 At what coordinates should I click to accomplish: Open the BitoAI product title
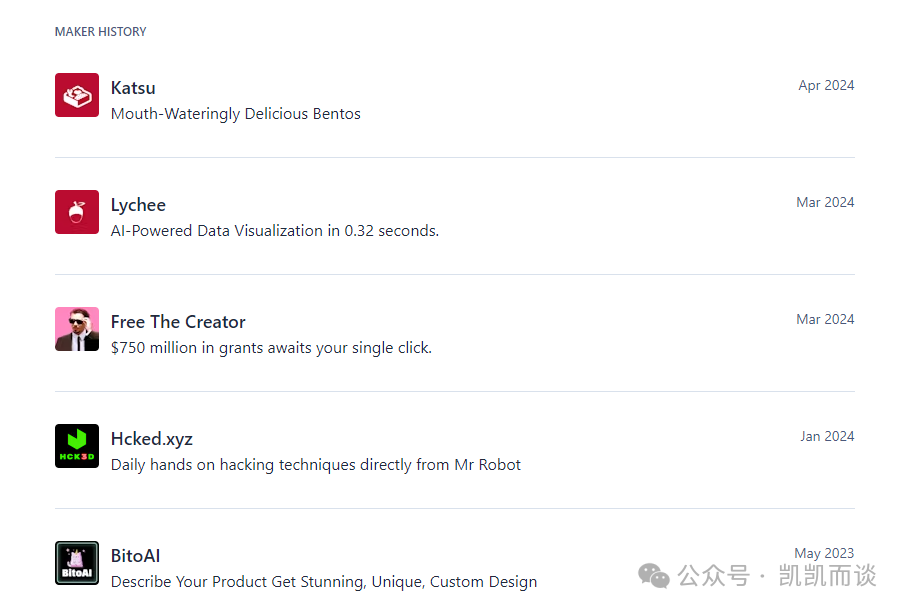click(135, 556)
